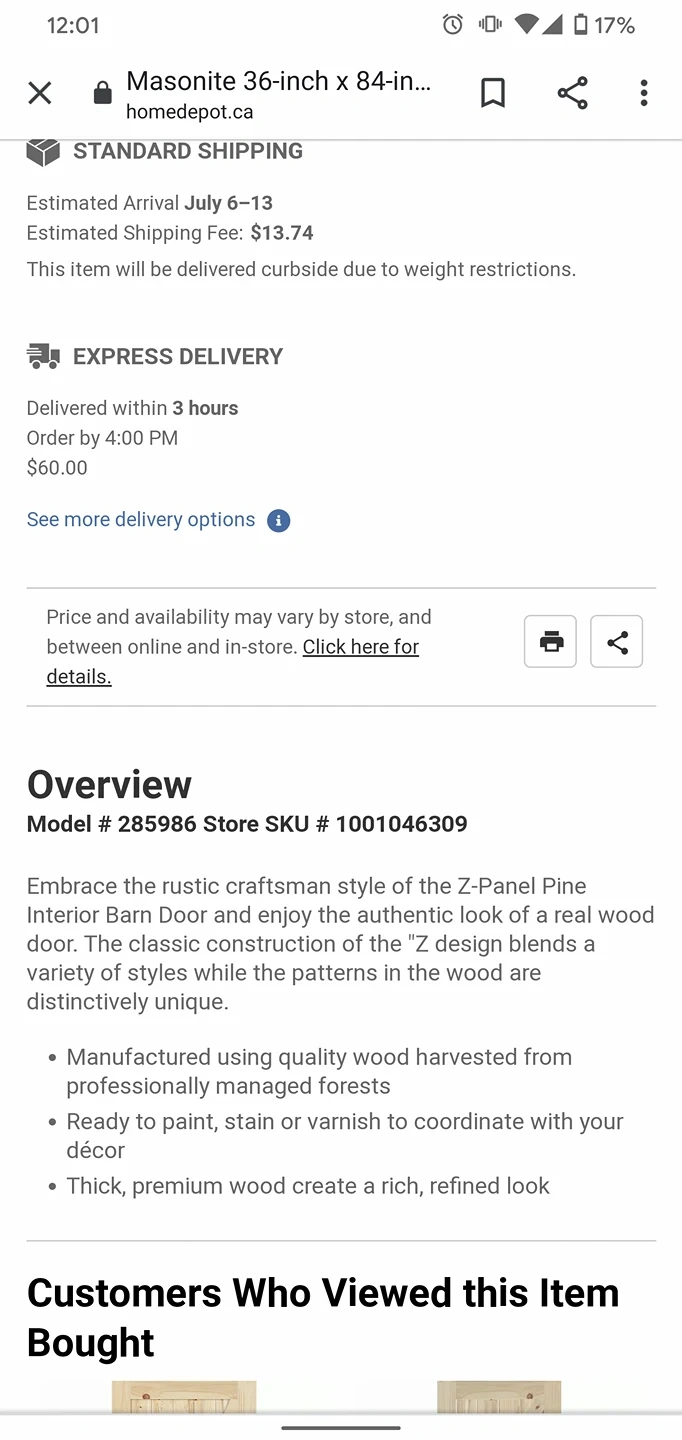This screenshot has width=682, height=1440.
Task: Open the three-dot overflow menu
Action: (x=644, y=93)
